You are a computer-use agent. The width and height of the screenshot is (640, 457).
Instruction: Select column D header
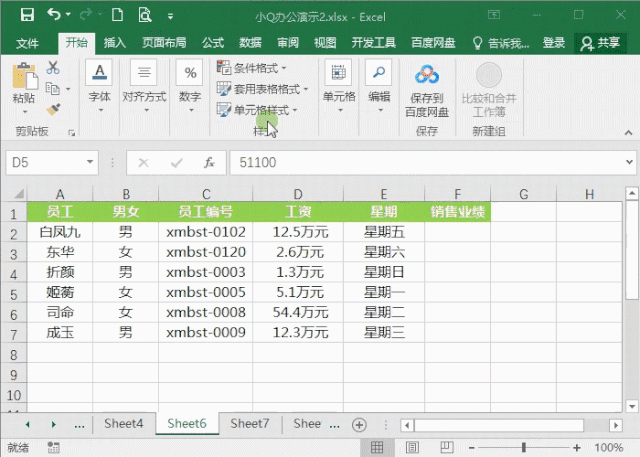pos(298,194)
